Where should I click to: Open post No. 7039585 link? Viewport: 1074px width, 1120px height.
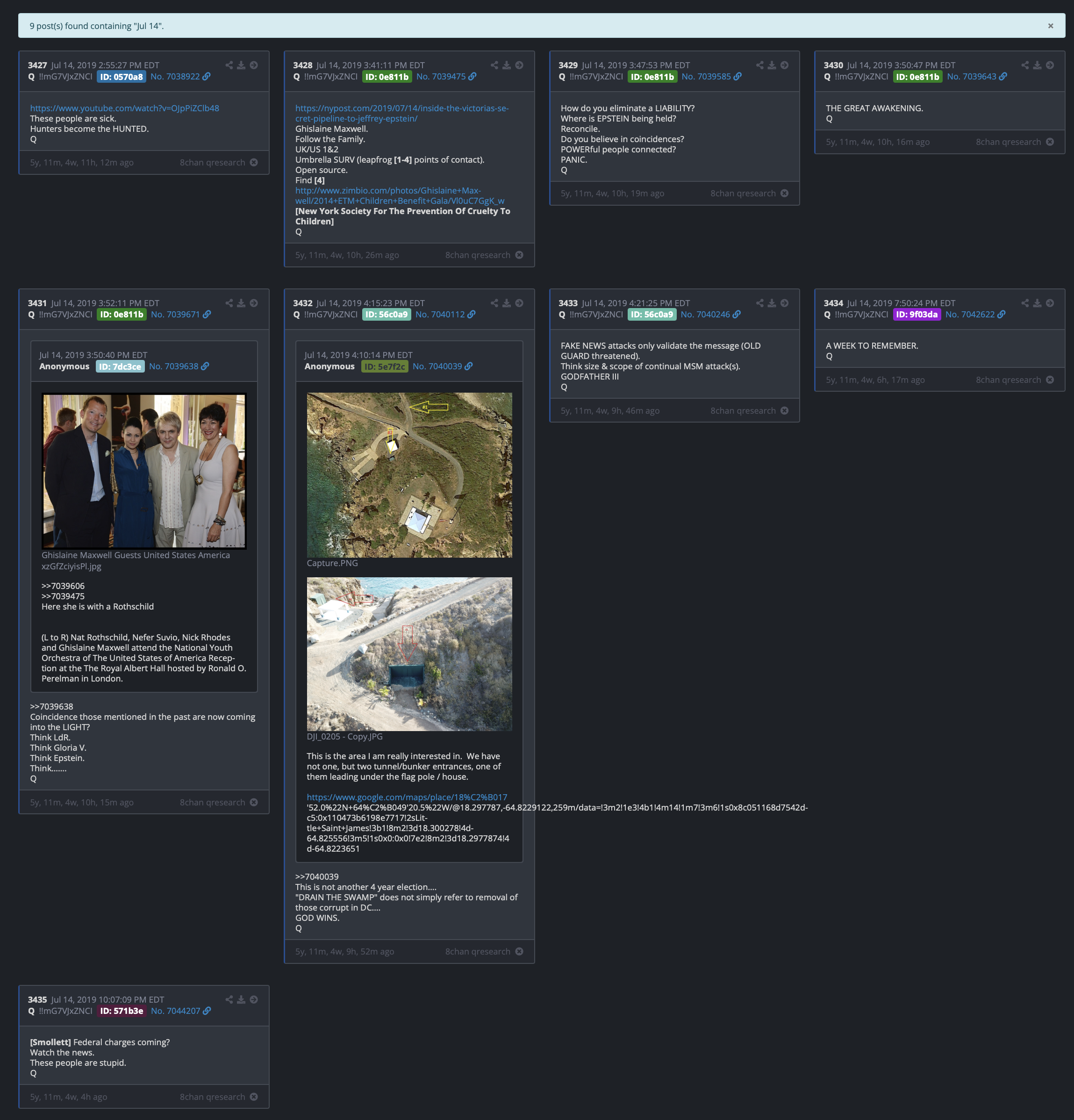[711, 77]
